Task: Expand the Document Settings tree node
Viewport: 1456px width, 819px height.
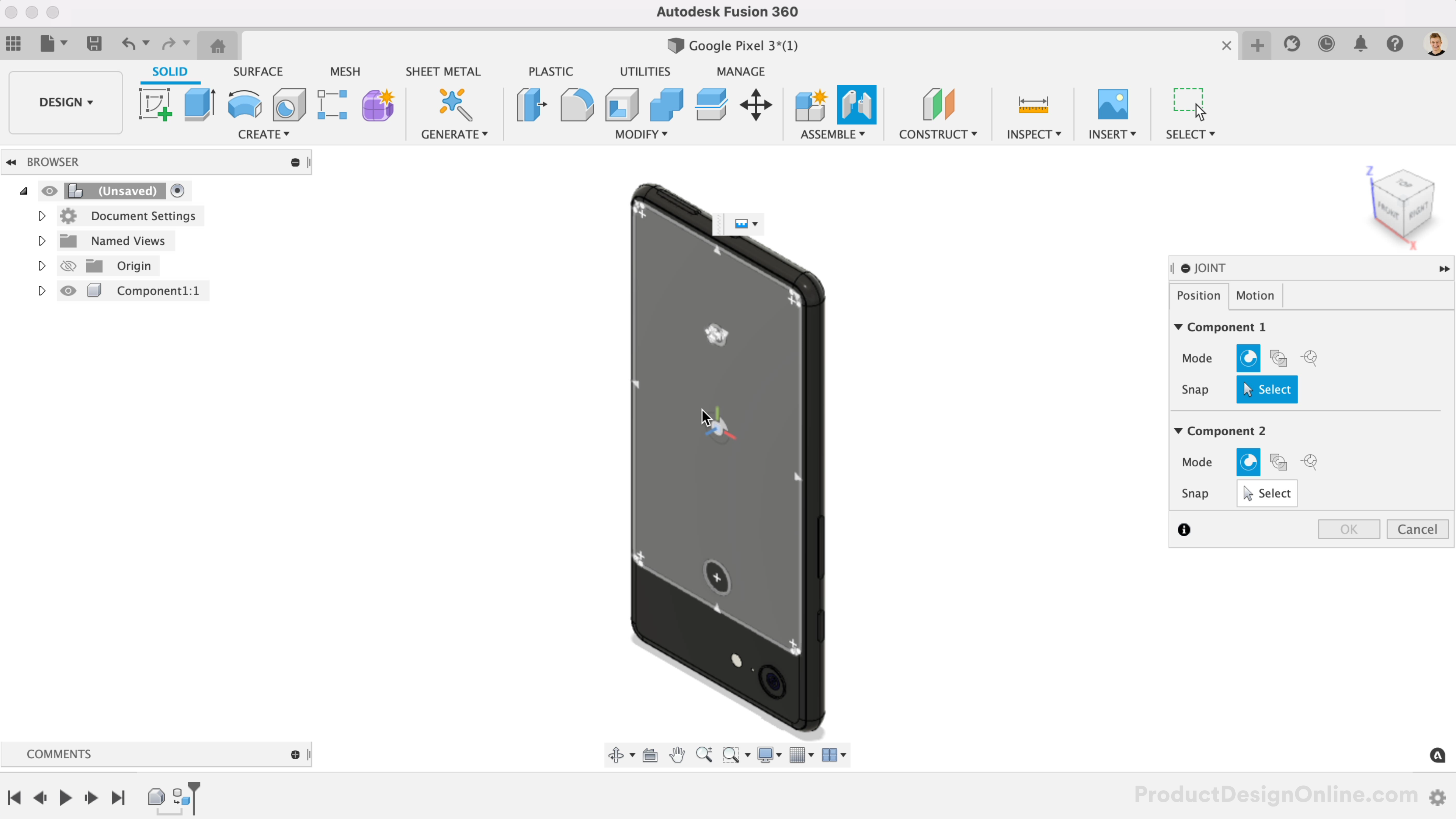Action: (x=42, y=216)
